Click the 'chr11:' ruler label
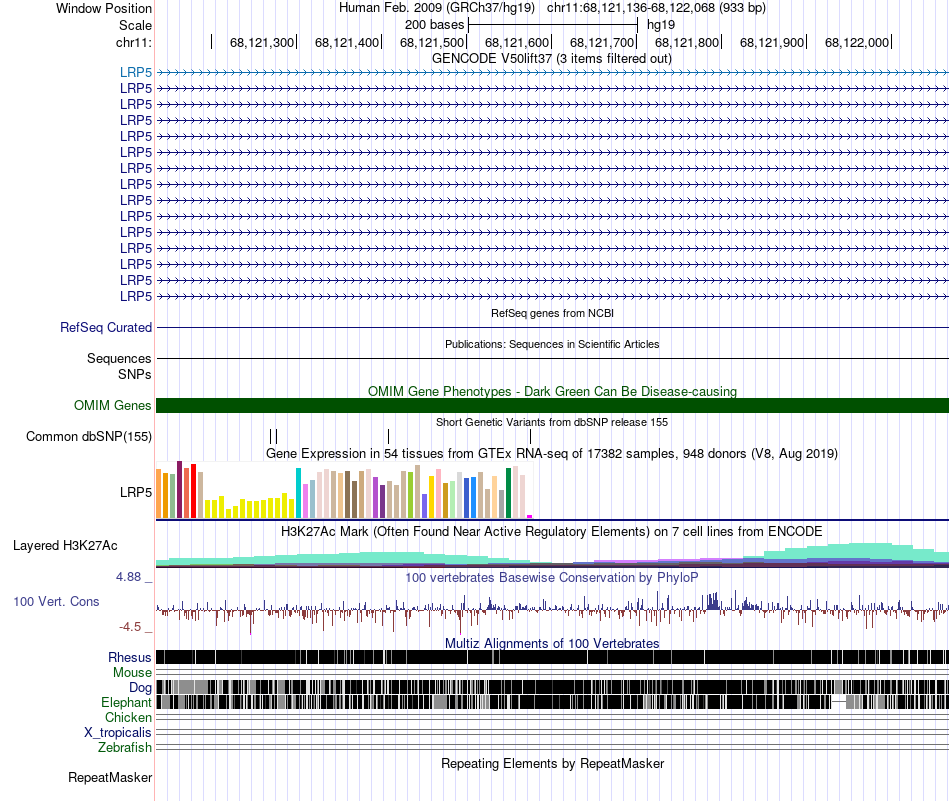Image resolution: width=950 pixels, height=801 pixels. [x=134, y=42]
